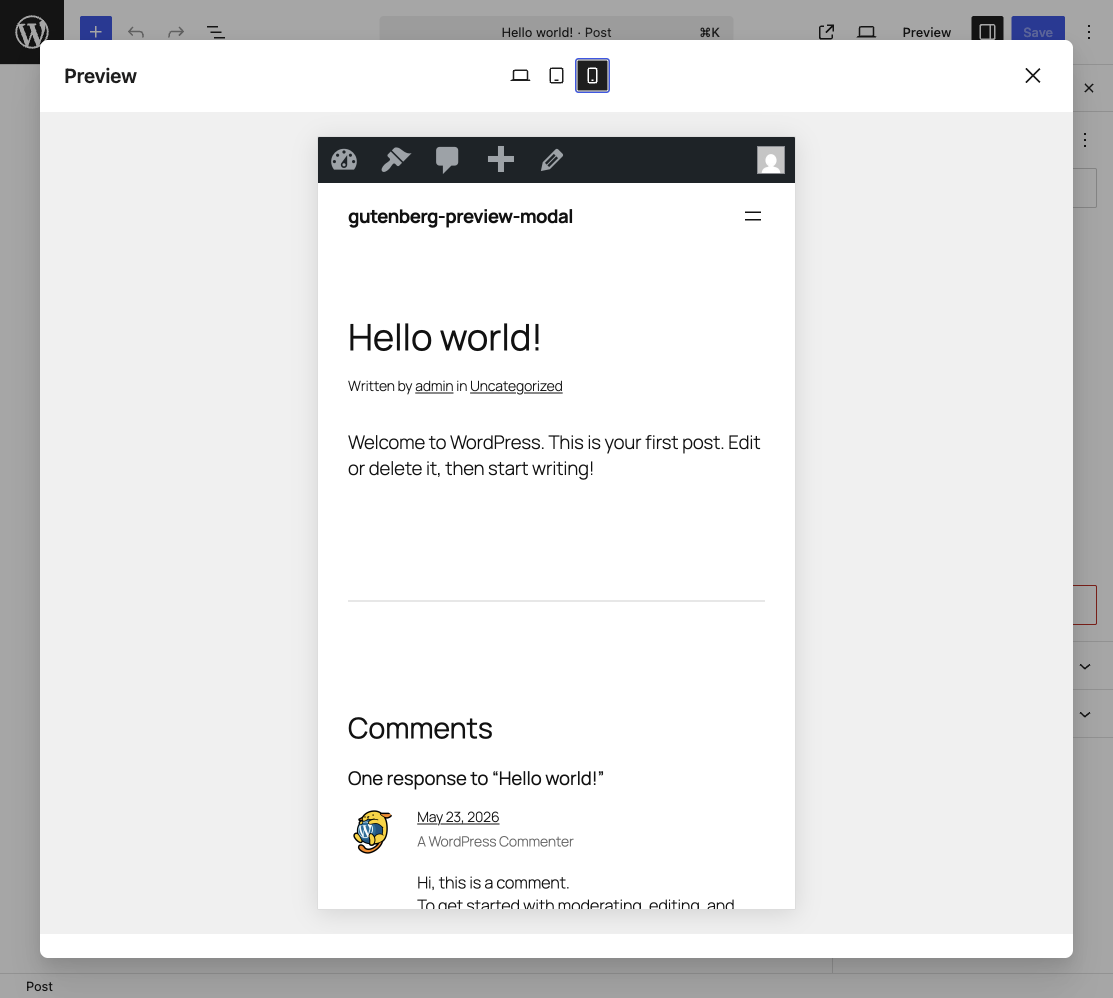The height and width of the screenshot is (998, 1113).
Task: Open the admin author link
Action: tap(434, 386)
